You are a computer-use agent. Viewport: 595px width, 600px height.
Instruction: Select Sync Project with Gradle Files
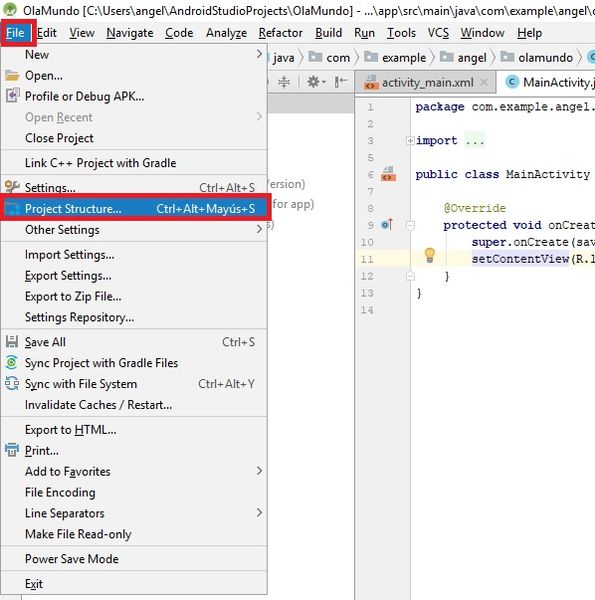click(x=134, y=363)
